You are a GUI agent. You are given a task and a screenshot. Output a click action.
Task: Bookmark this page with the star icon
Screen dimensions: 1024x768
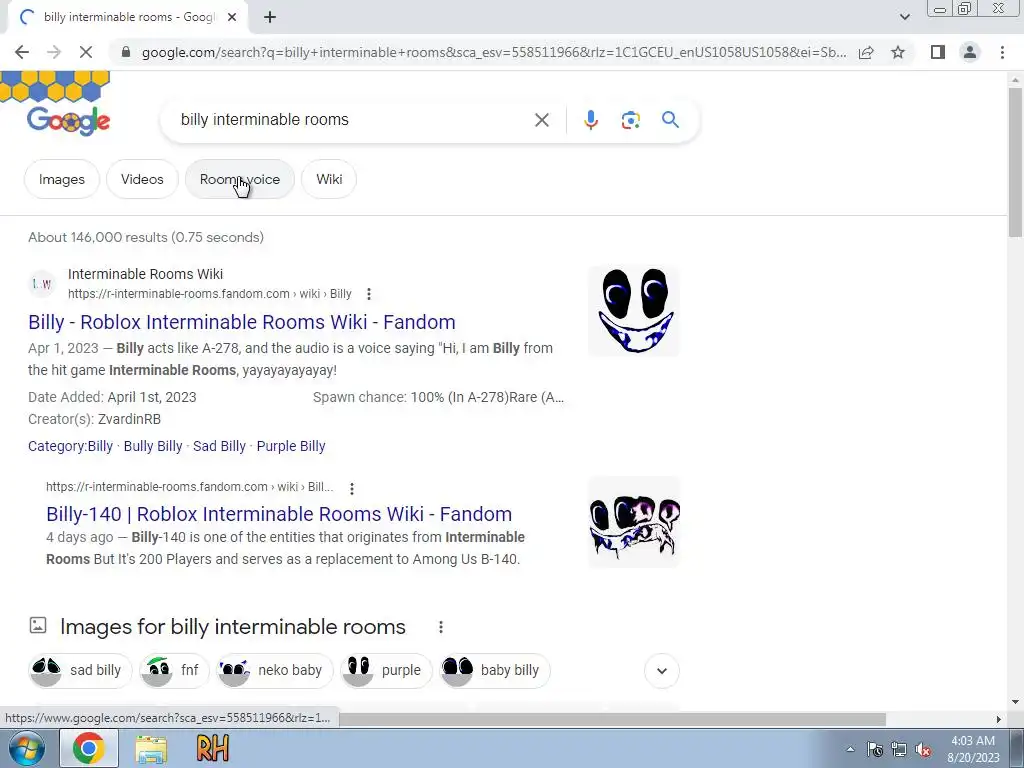[x=898, y=52]
